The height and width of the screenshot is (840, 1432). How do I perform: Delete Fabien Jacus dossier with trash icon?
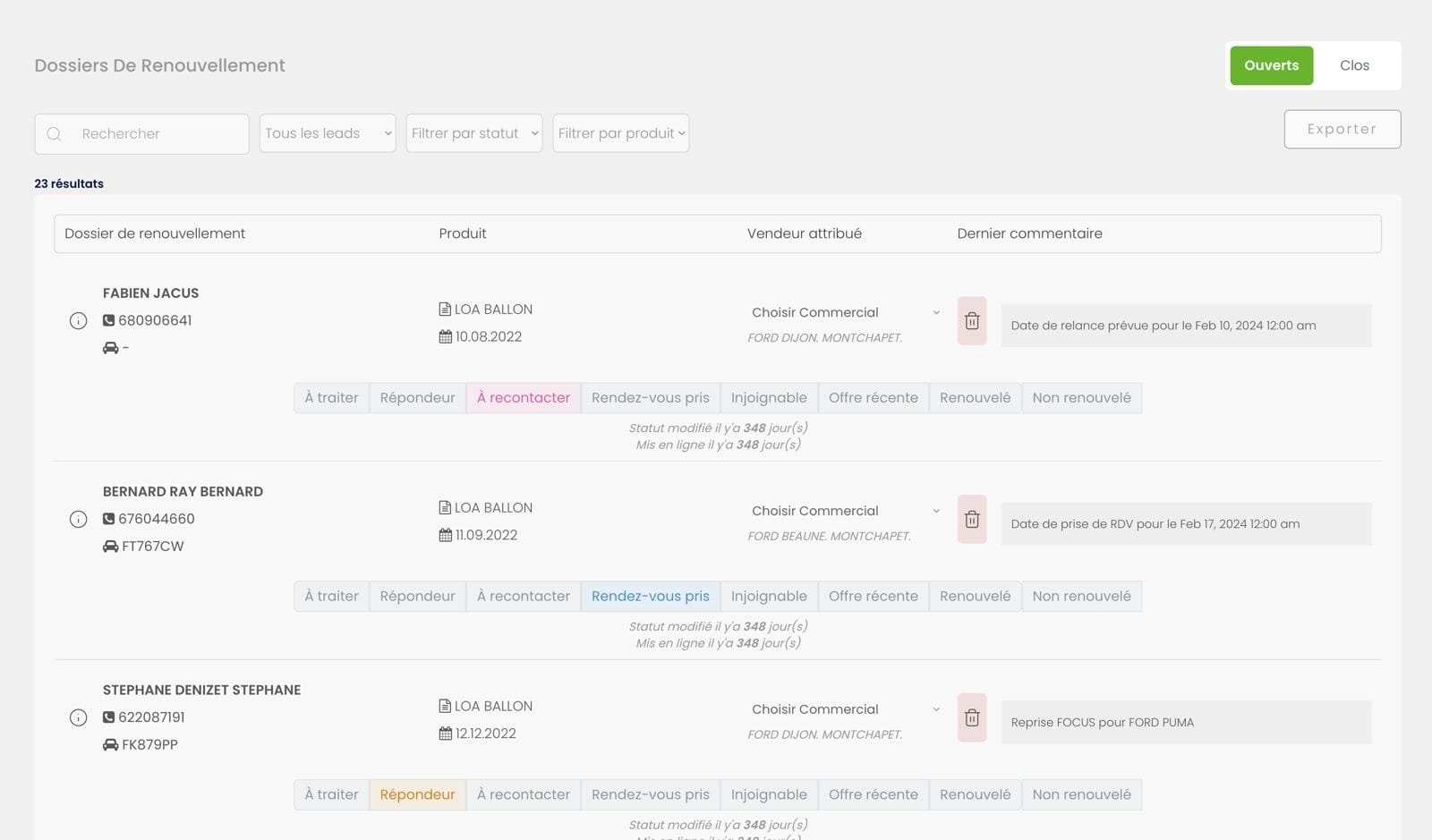(x=972, y=321)
